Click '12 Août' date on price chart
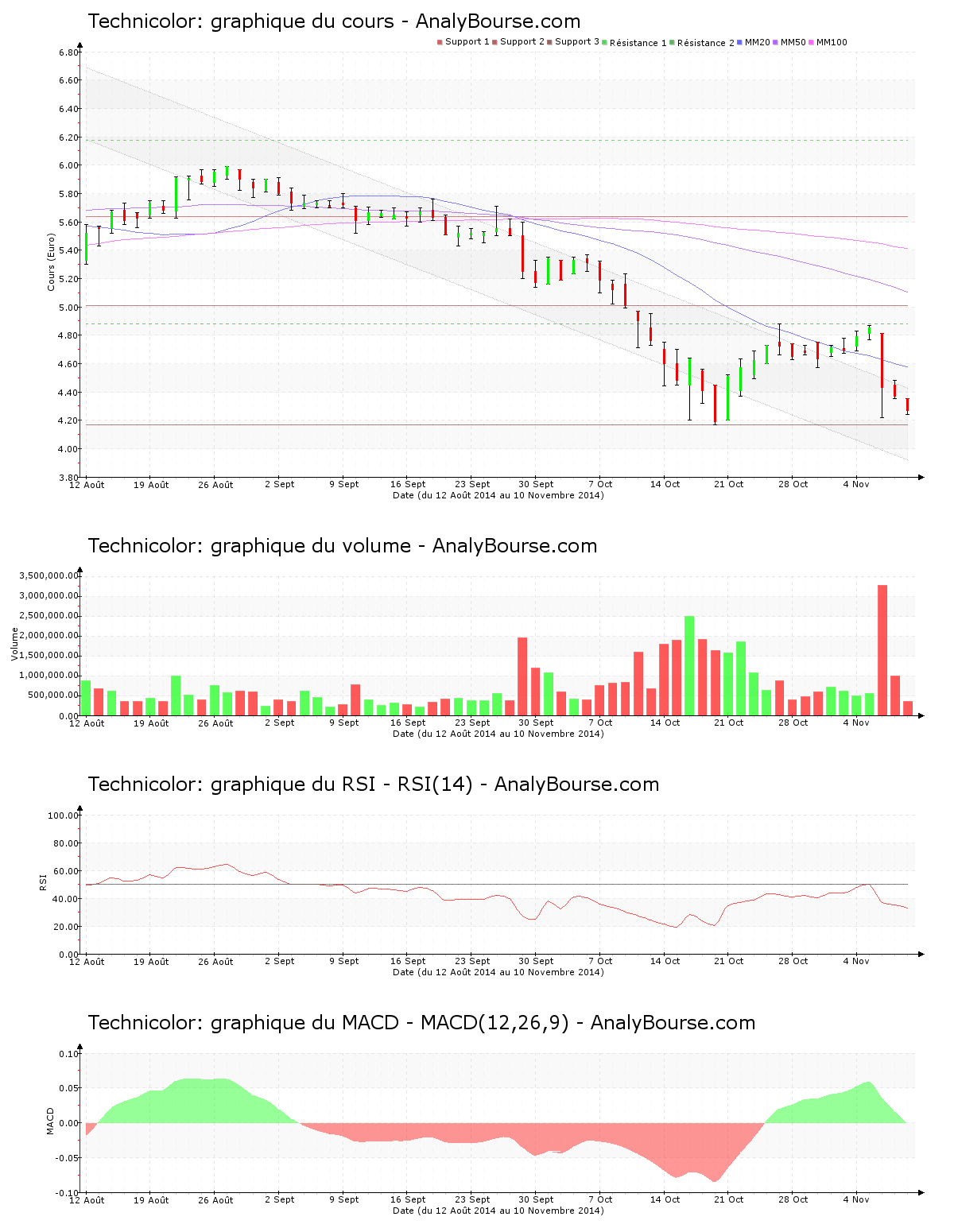Viewport: 954px width, 1232px height. point(87,484)
